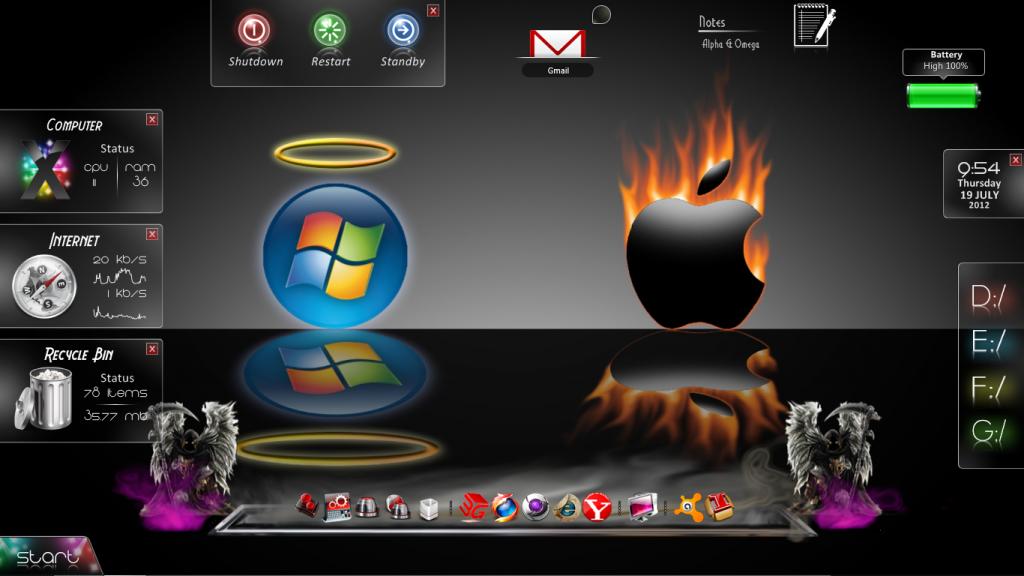Open the purple sphere browser dock icon
Screen dimensions: 1024x576
coord(536,507)
